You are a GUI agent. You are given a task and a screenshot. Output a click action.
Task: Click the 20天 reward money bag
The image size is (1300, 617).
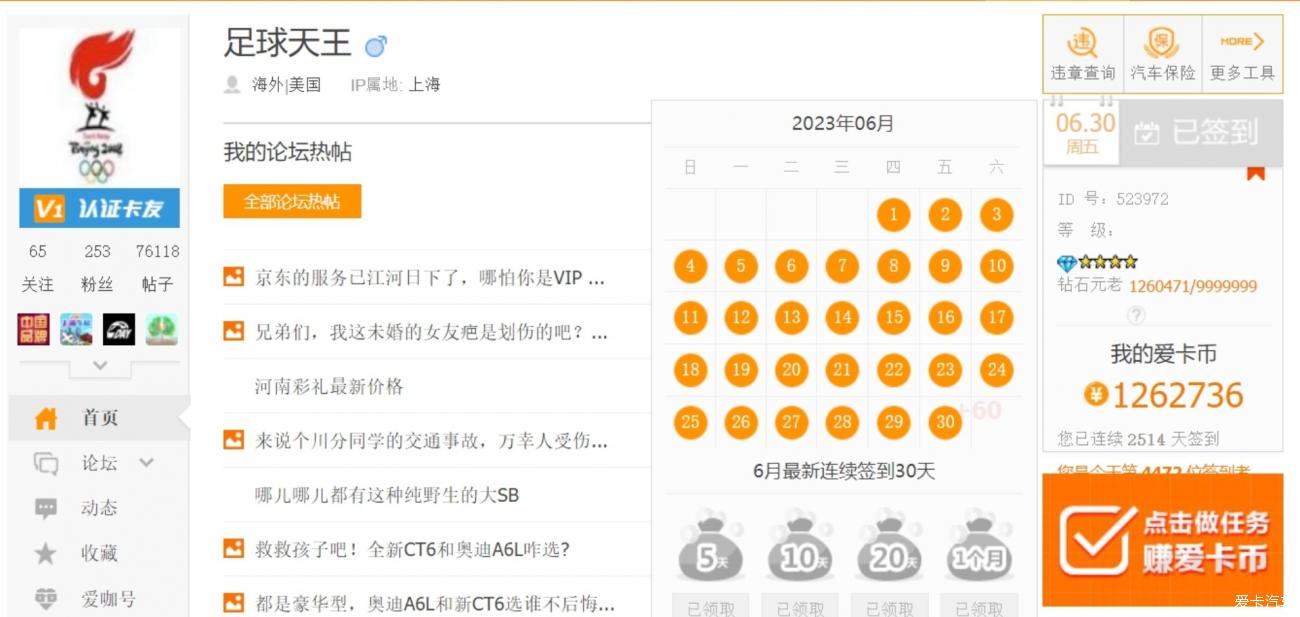tap(889, 548)
